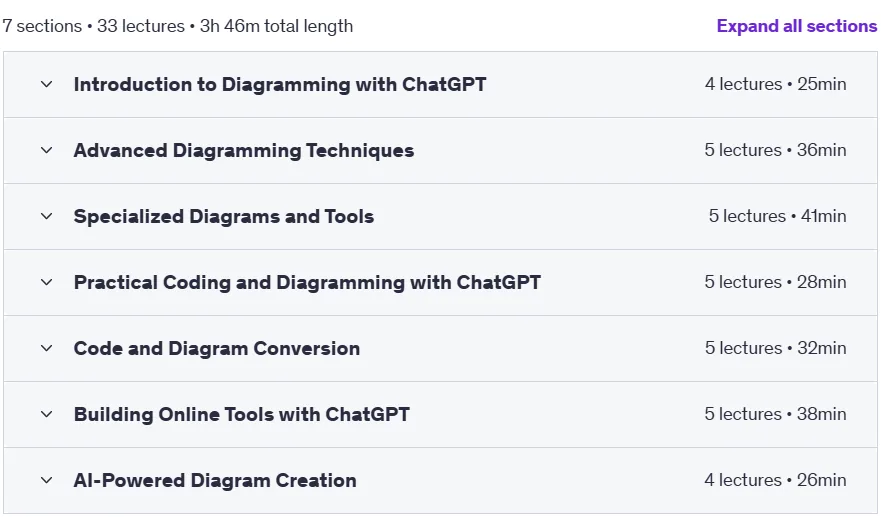Expand Advanced Diagramming Techniques chevron
This screenshot has width=881, height=517.
point(47,150)
